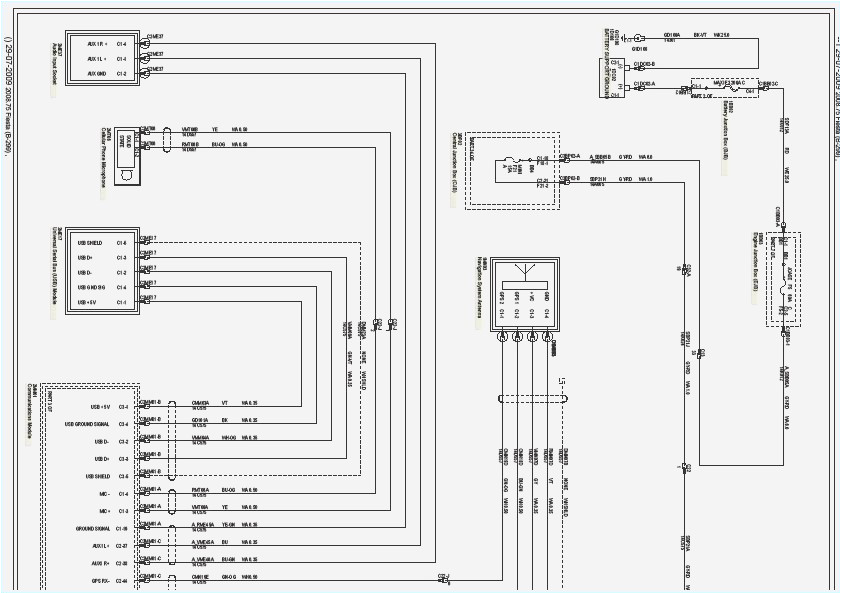Select the fuse symbol in Battery Junction Box
This screenshot has height=594, width=841.
coord(729,88)
